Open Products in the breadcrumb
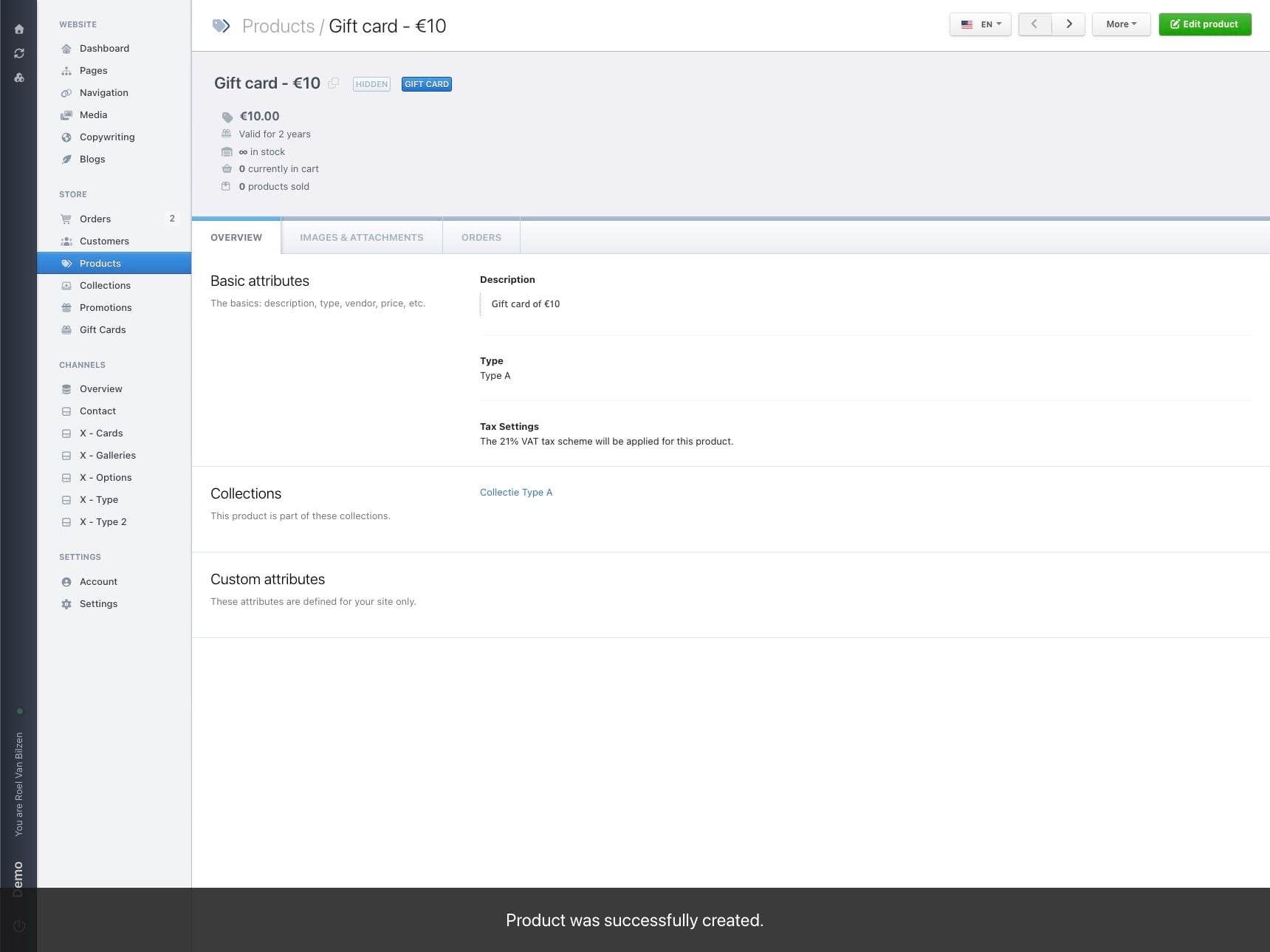 coord(278,26)
